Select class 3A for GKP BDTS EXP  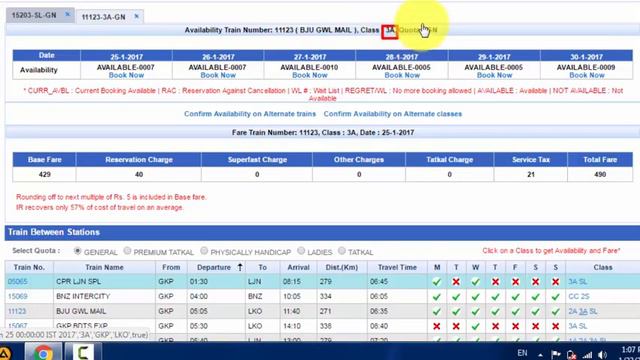573,326
